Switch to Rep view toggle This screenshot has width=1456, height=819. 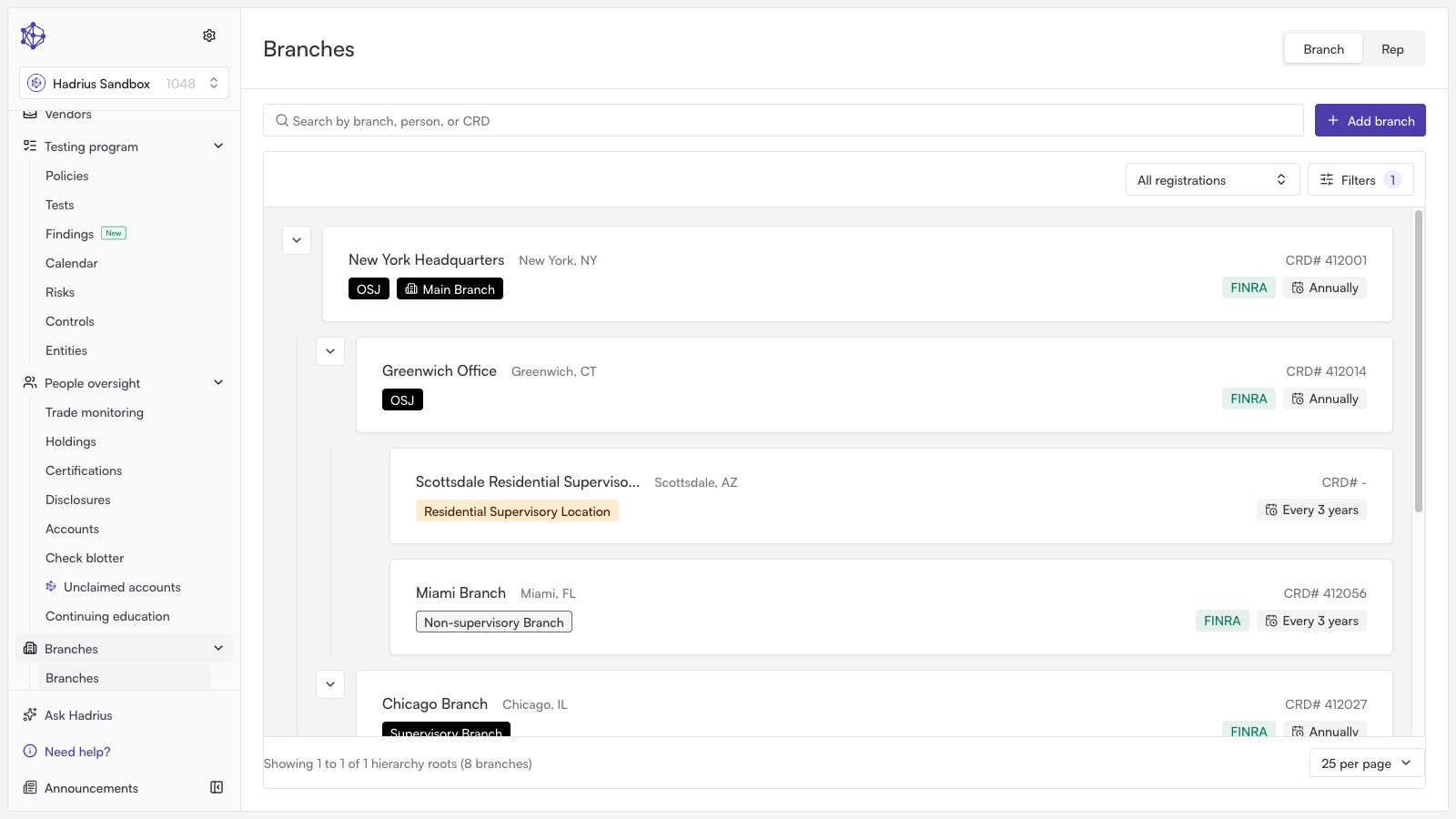click(x=1392, y=49)
